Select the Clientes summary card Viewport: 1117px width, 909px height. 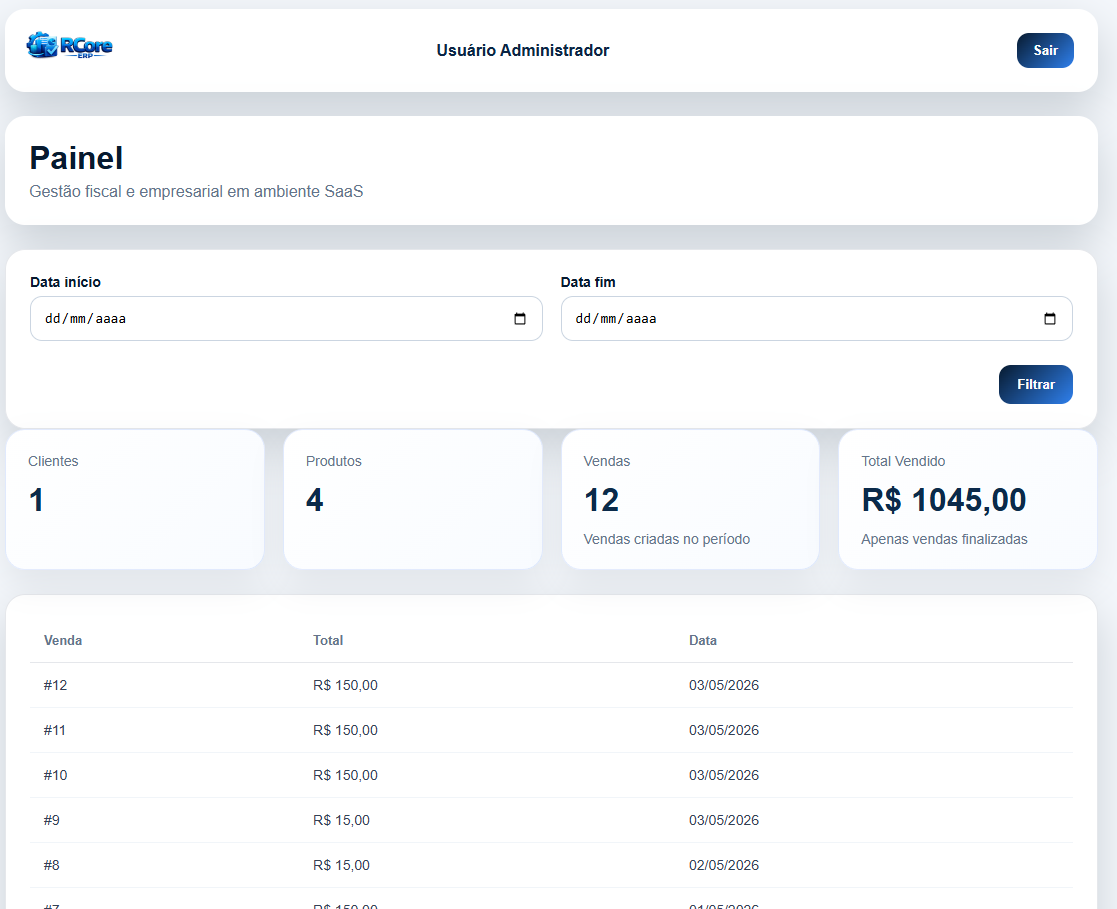point(135,499)
